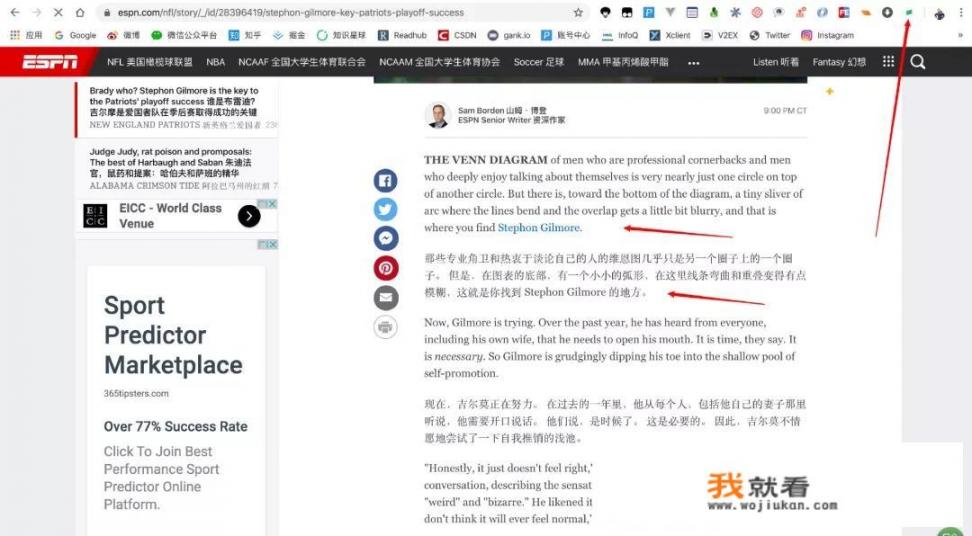View site security lock icon
The width and height of the screenshot is (972, 536).
(107, 12)
